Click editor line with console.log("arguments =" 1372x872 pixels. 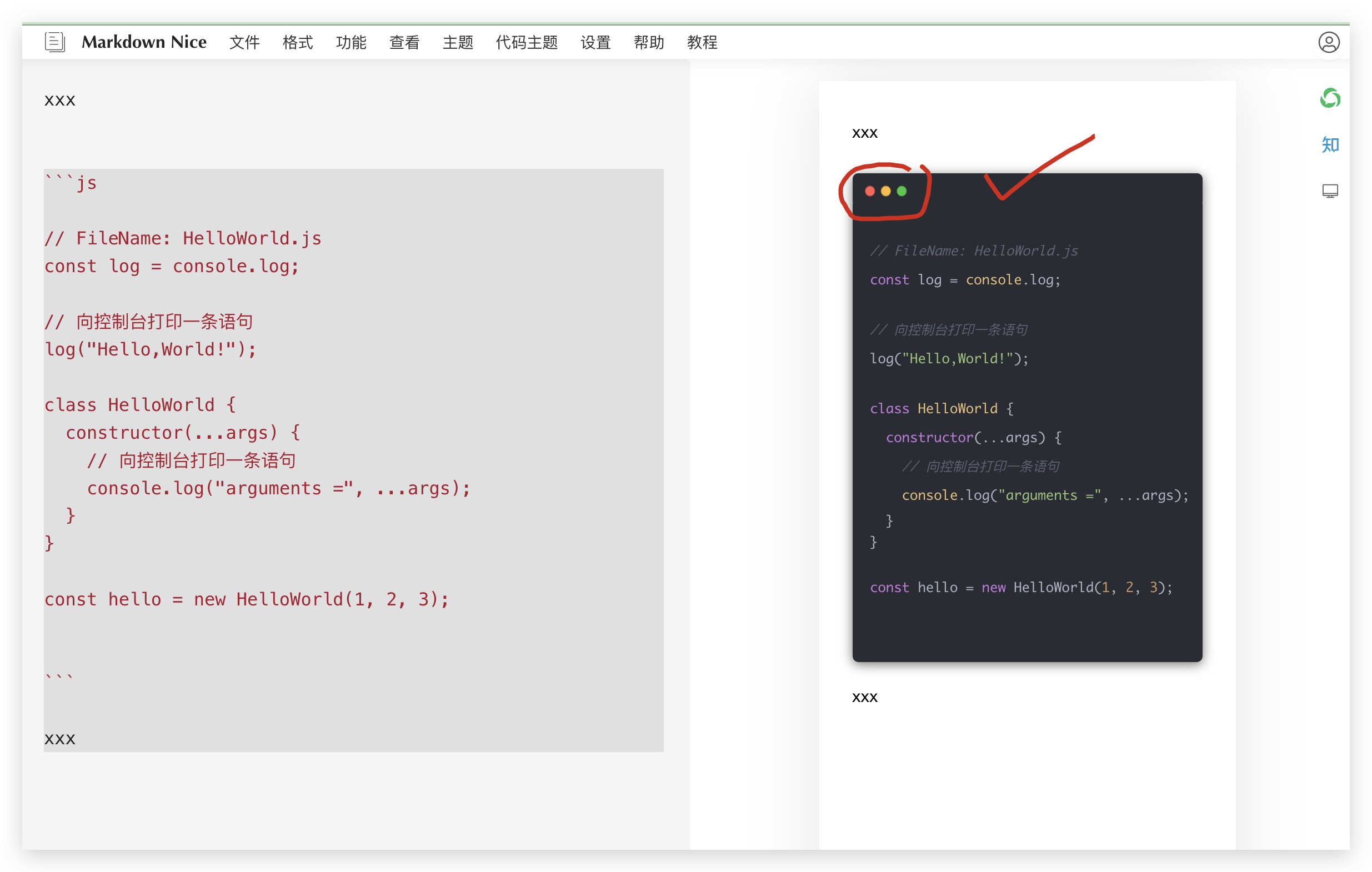279,488
